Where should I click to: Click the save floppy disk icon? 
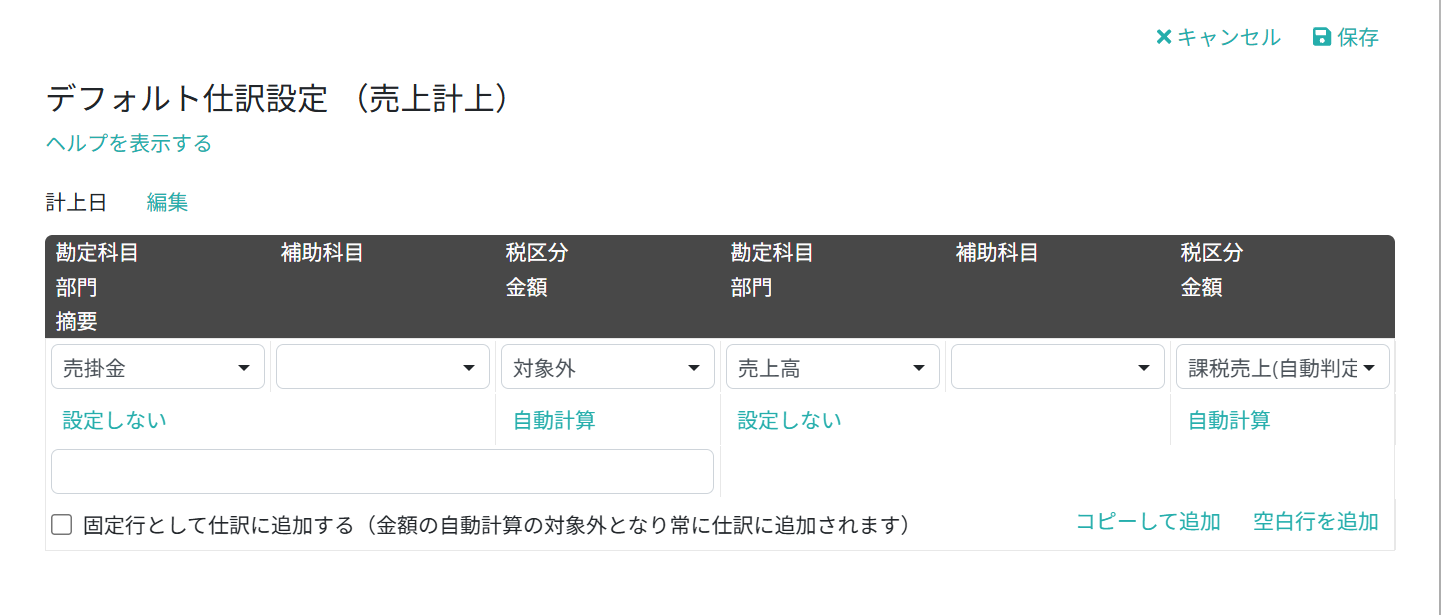pos(1321,37)
